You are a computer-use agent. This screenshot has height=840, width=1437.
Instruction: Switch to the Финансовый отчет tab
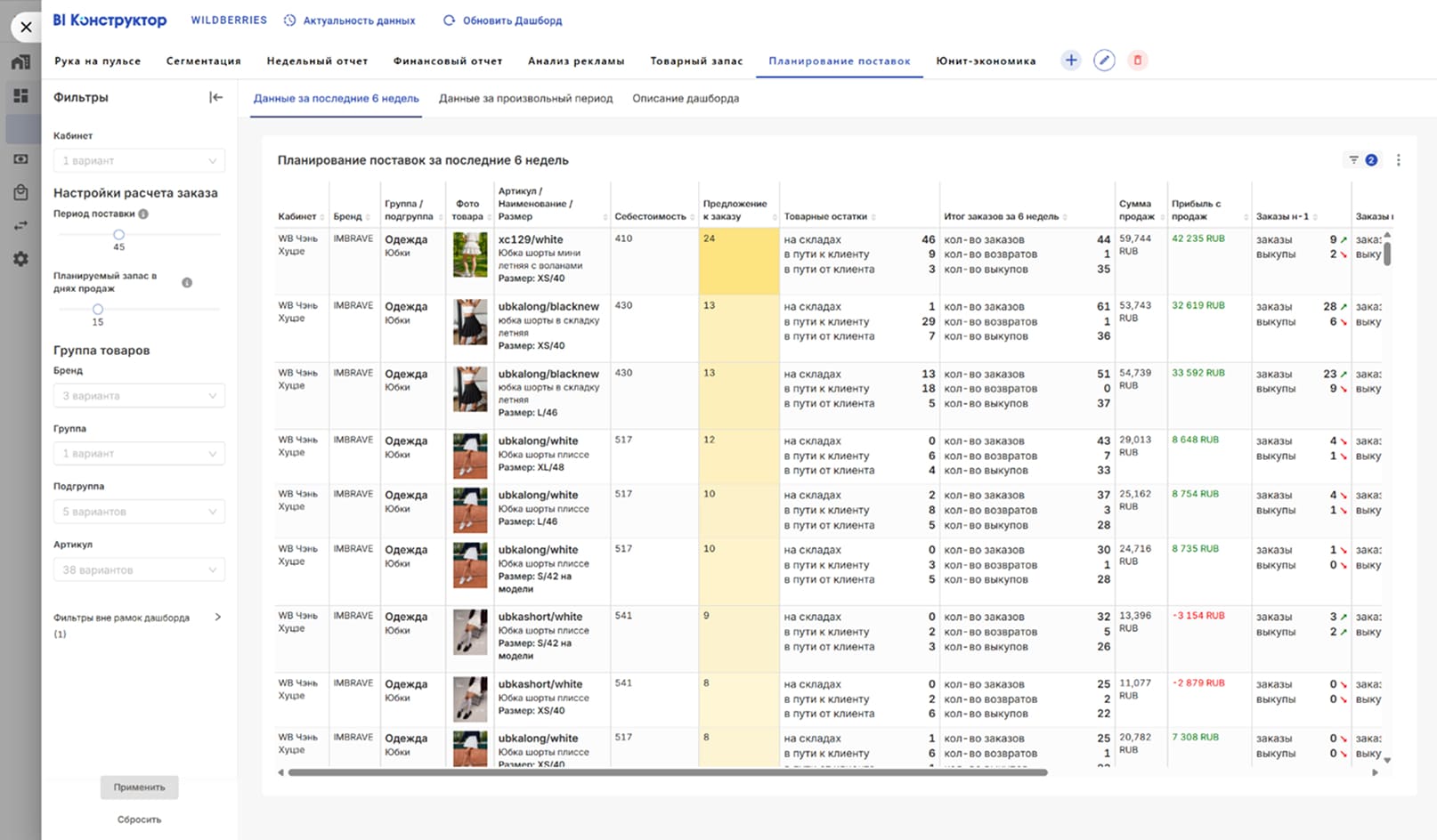click(448, 61)
